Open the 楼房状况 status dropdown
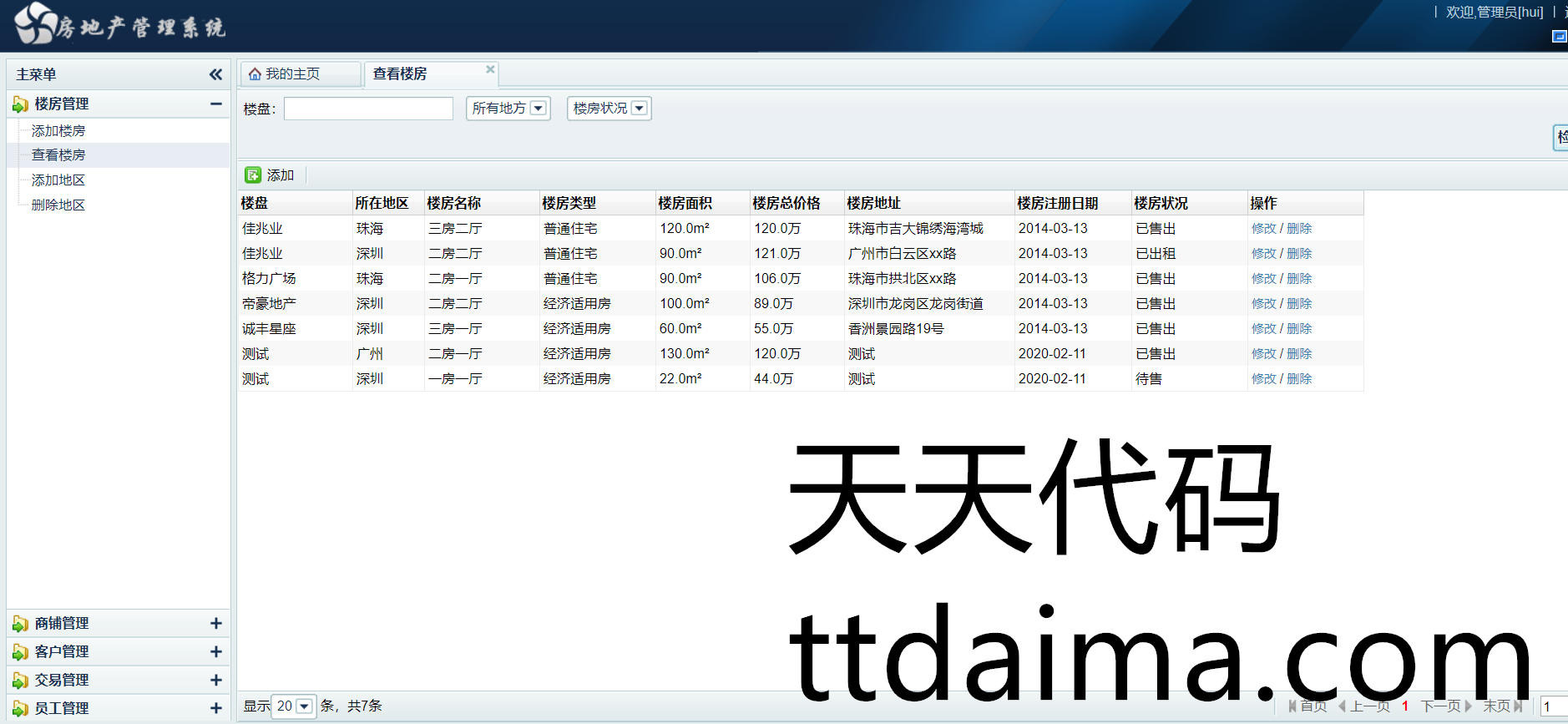The width and height of the screenshot is (1568, 724). tap(639, 109)
